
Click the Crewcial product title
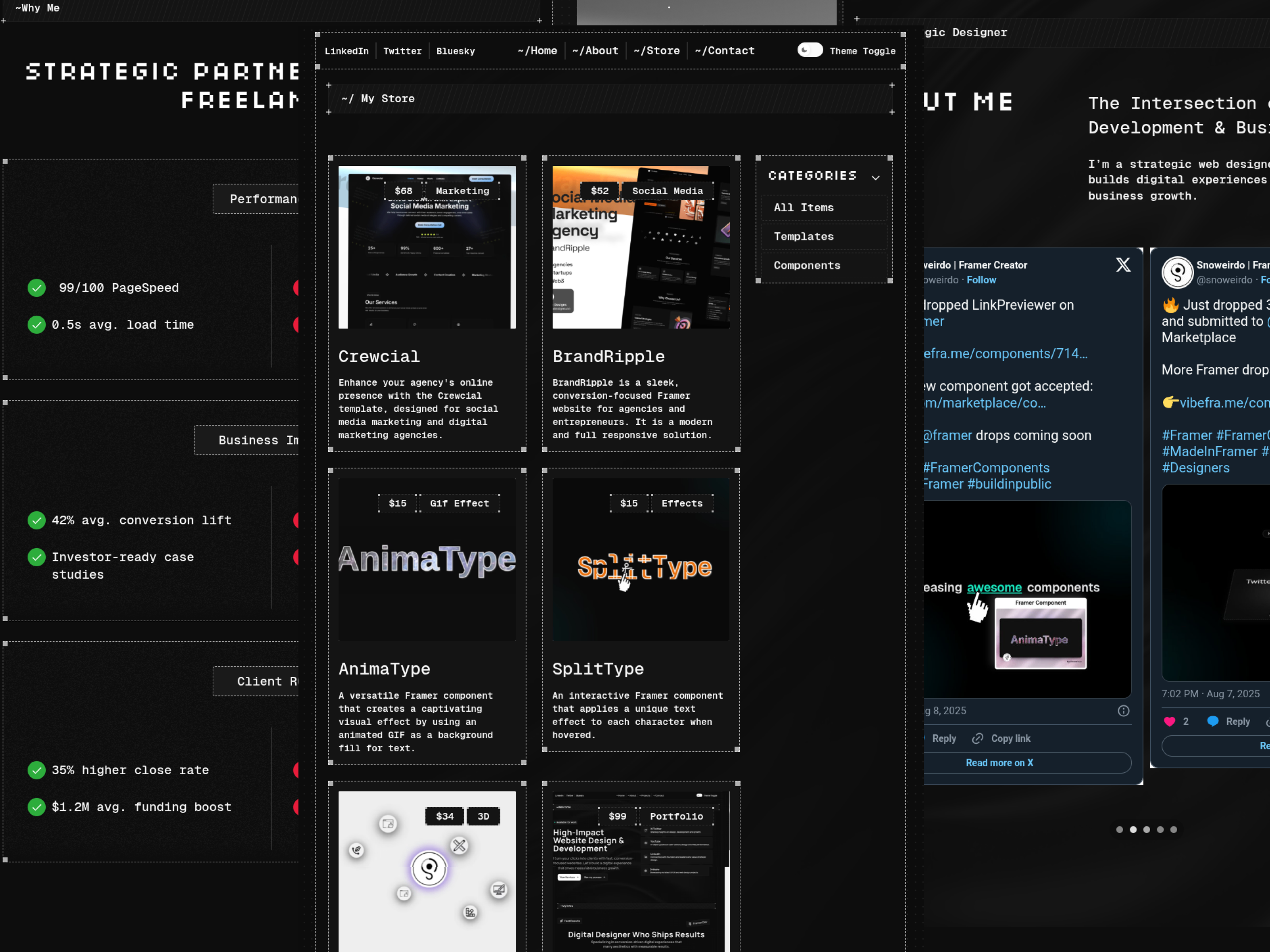(x=379, y=356)
